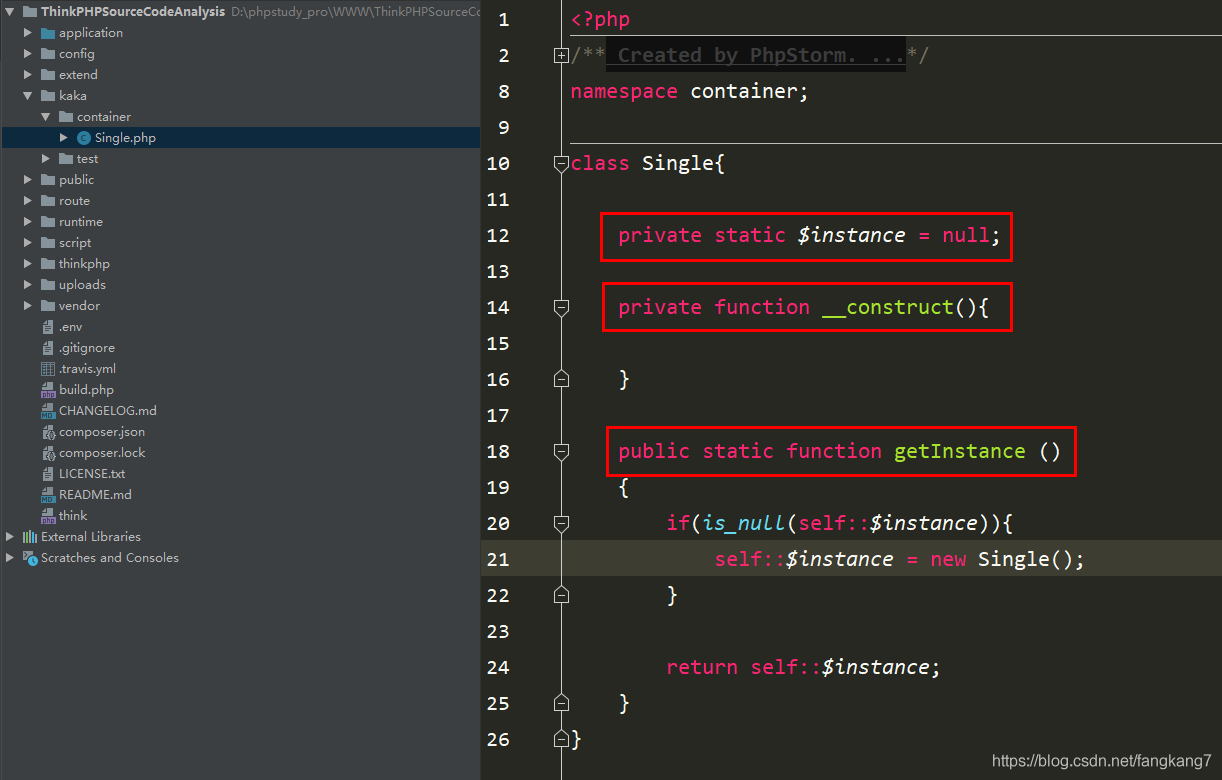
Task: Click line number 21 in the gutter
Action: click(498, 559)
